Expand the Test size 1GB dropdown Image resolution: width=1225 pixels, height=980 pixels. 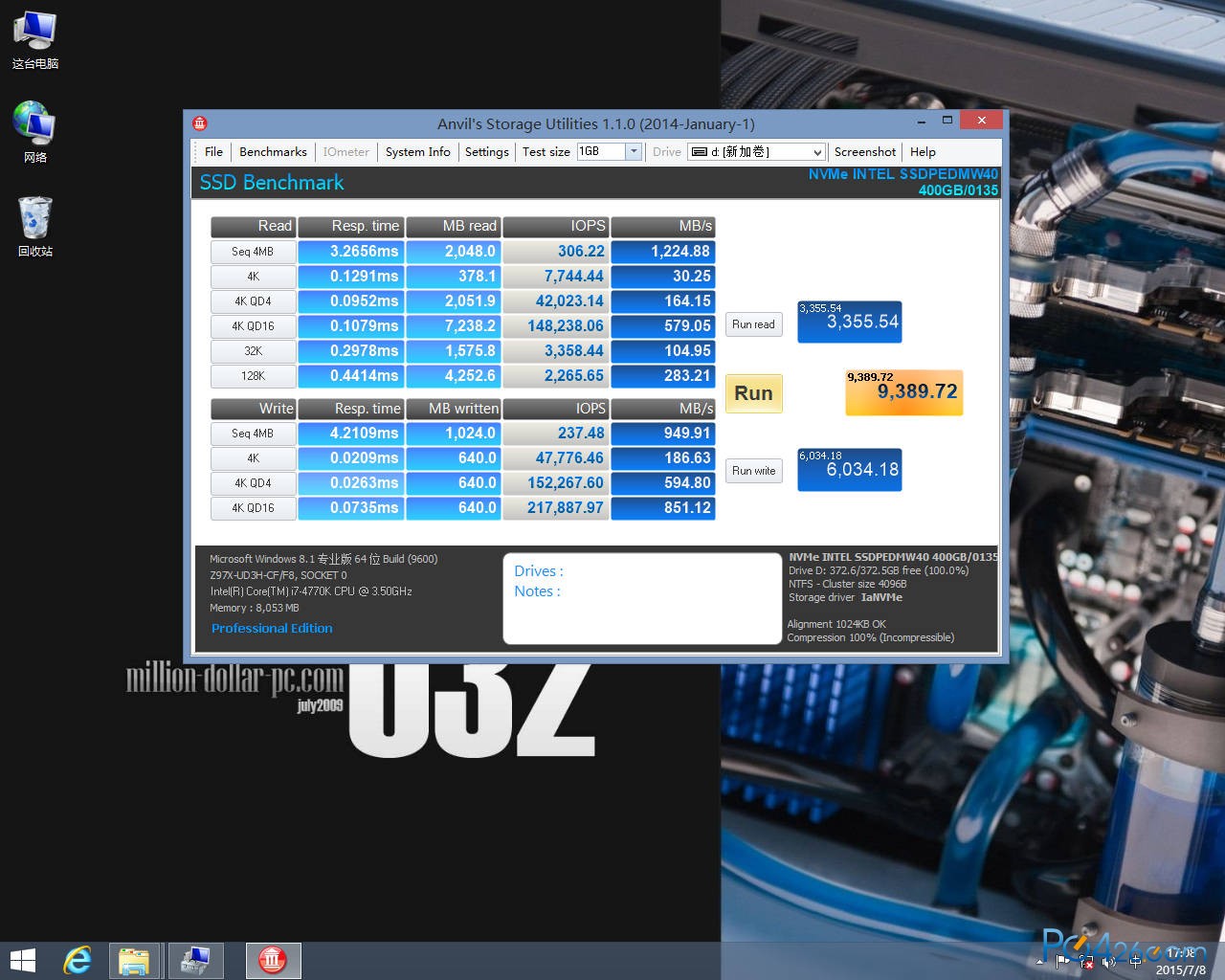(633, 152)
